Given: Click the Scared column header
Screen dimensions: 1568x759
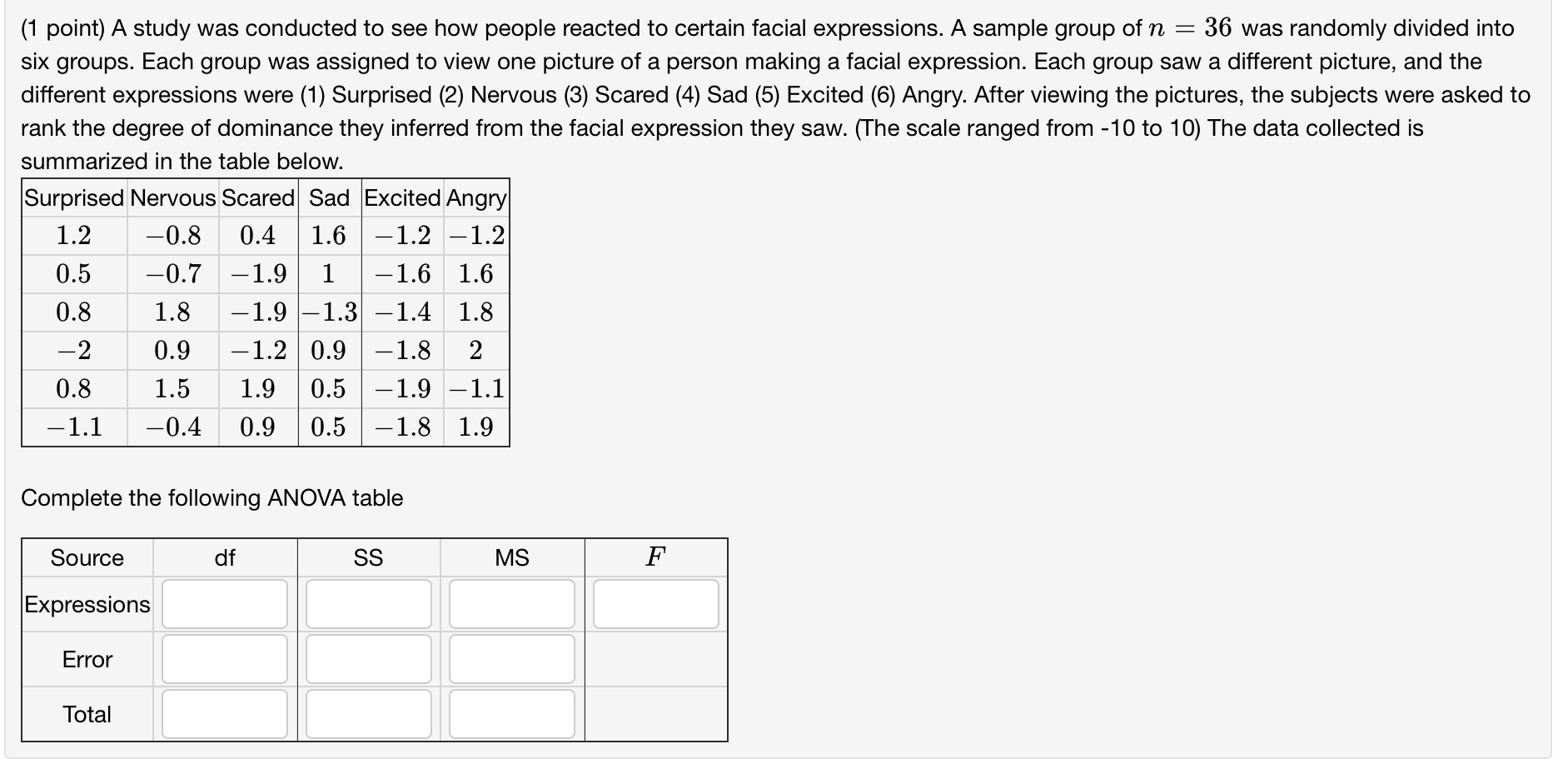Looking at the screenshot, I should [257, 198].
